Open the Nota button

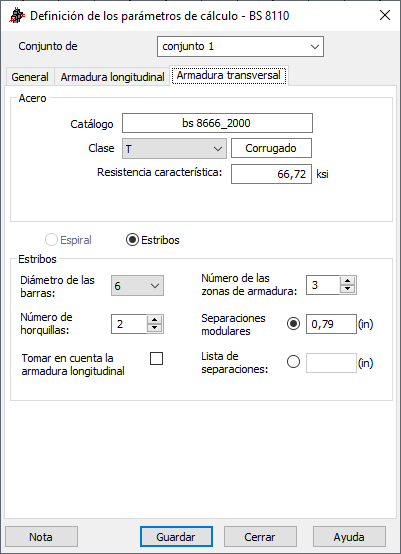coord(41,537)
